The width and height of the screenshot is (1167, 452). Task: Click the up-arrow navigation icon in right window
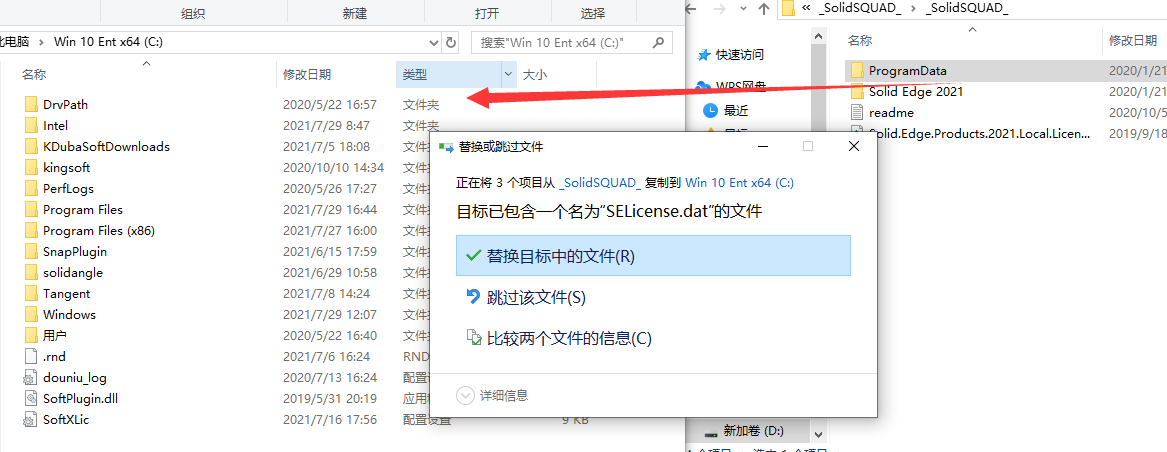click(x=764, y=8)
